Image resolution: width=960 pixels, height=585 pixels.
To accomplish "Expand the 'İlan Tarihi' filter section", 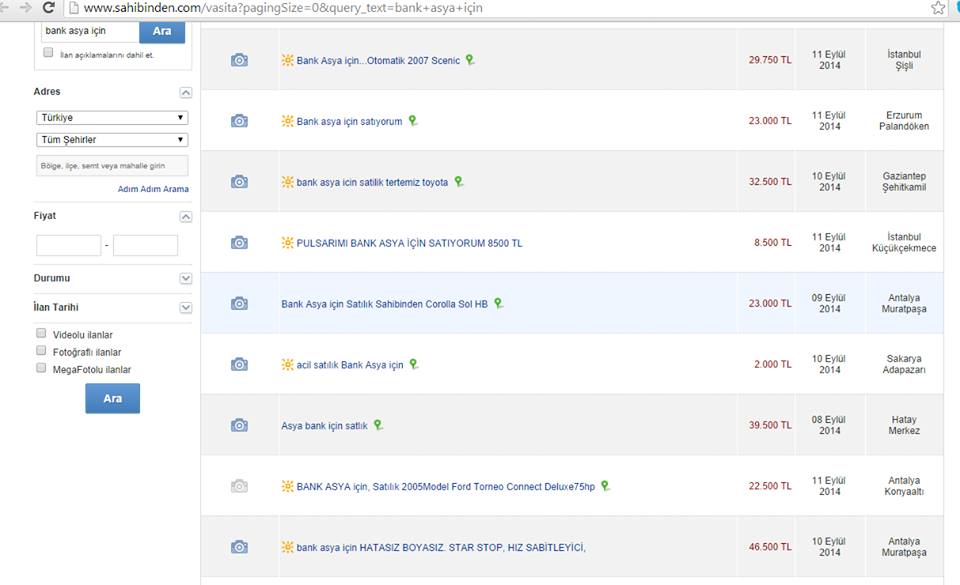I will 185,308.
